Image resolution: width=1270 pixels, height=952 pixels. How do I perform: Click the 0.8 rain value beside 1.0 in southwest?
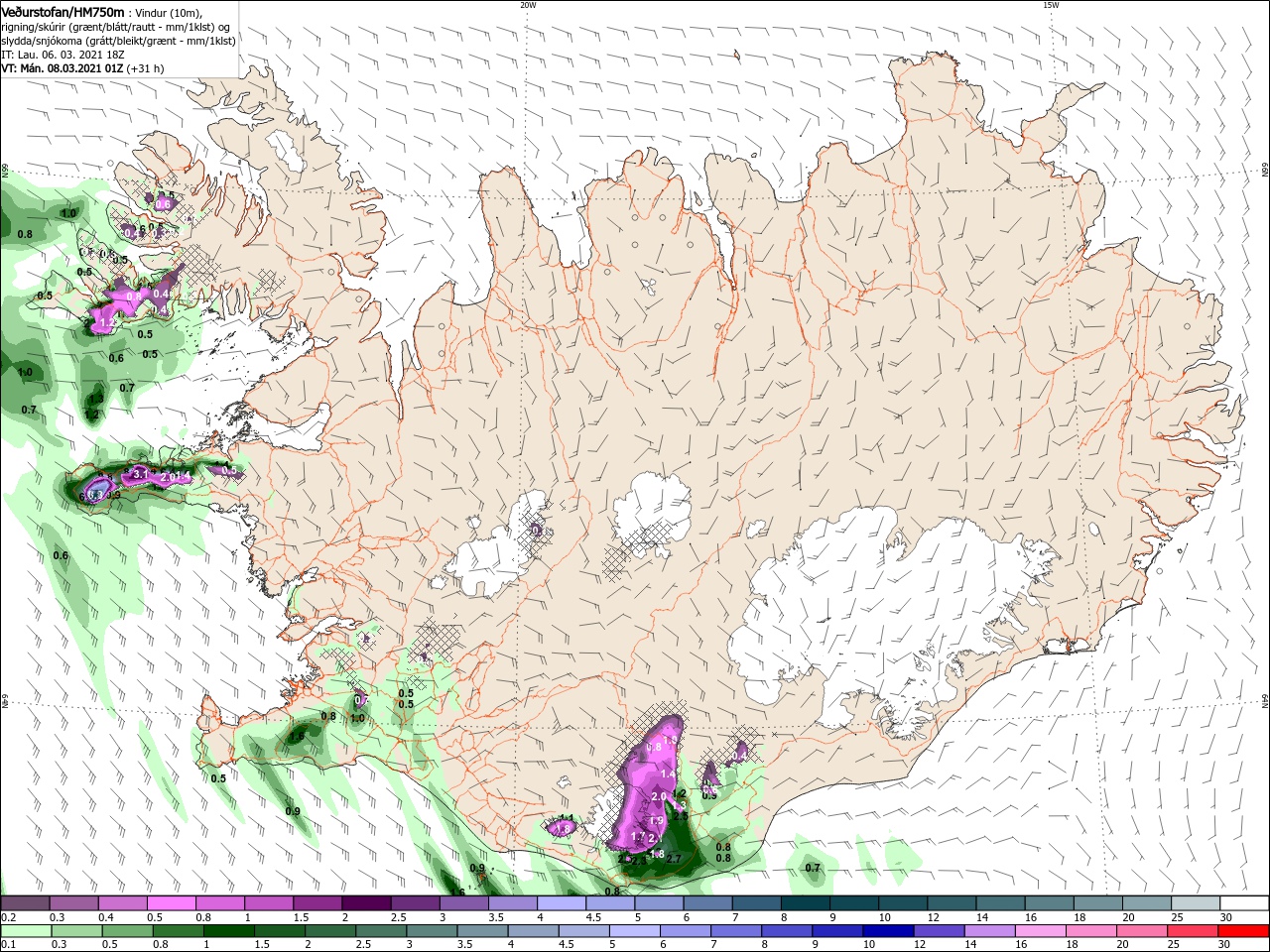point(328,716)
